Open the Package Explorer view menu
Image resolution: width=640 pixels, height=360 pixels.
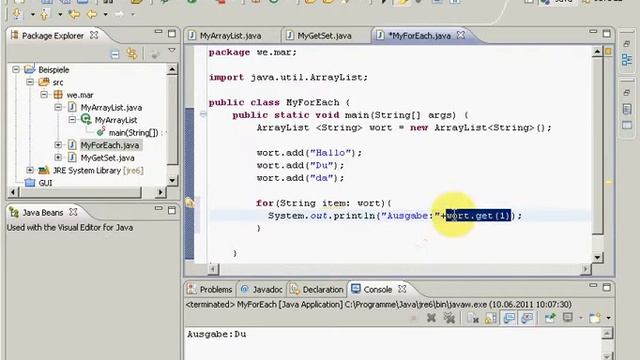coord(172,51)
